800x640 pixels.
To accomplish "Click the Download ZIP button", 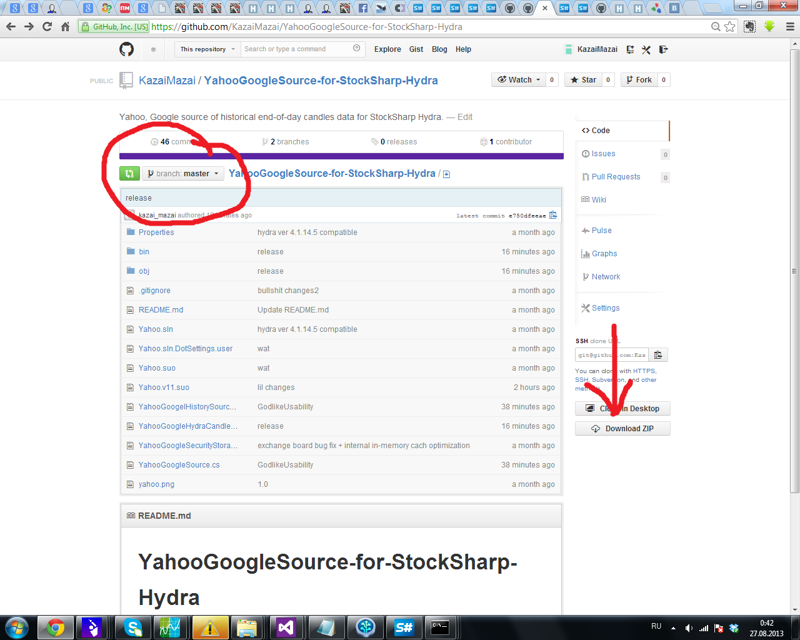I will (622, 429).
